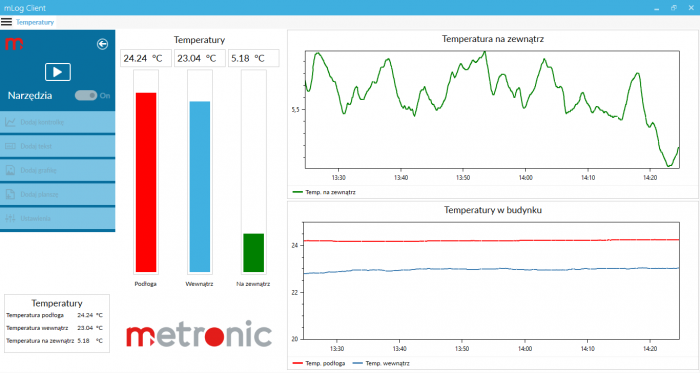The width and height of the screenshot is (700, 373).
Task: Click the red metronic m logo
Action: 14,44
